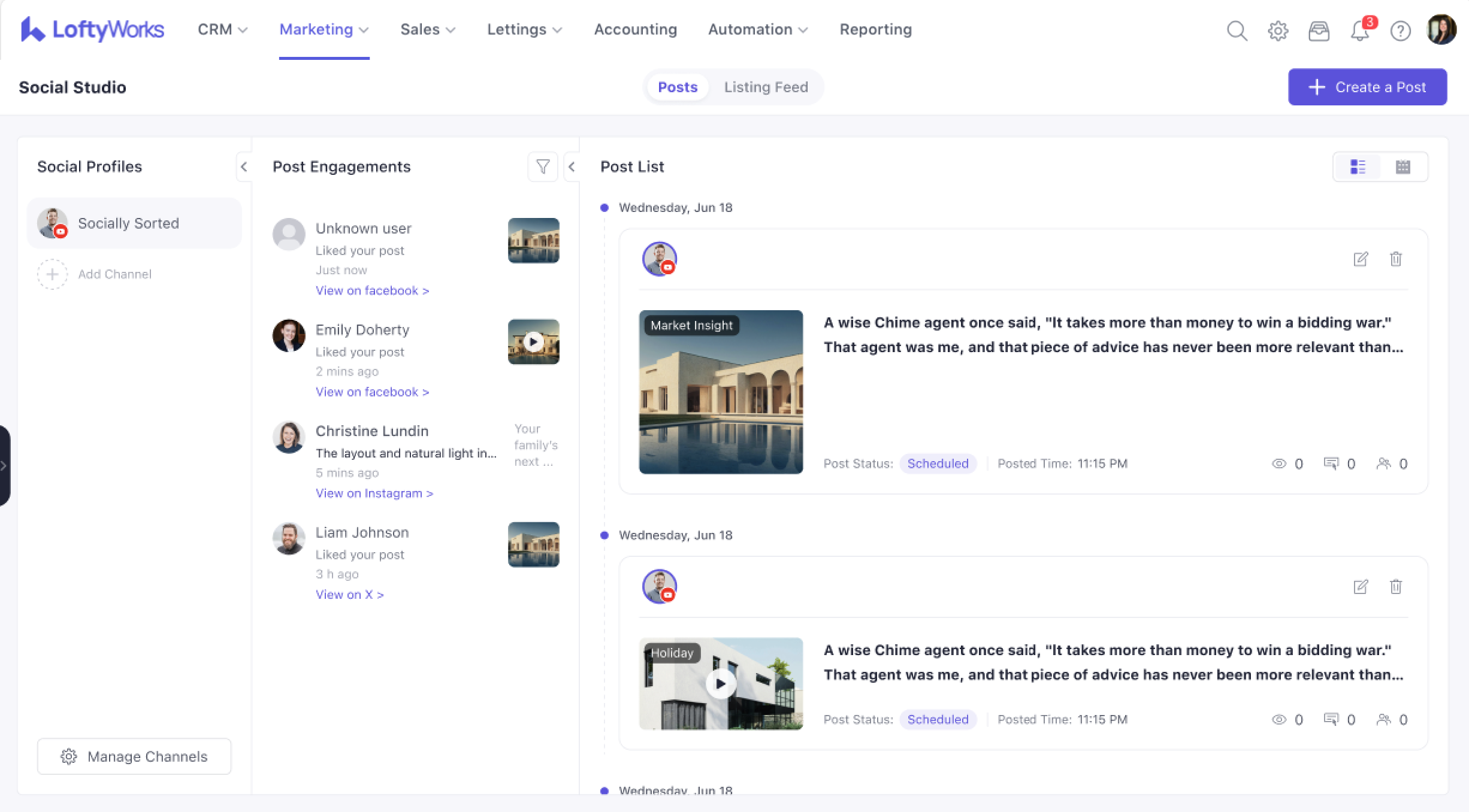Open the notifications bell
This screenshot has height=812, width=1469.
(1359, 31)
